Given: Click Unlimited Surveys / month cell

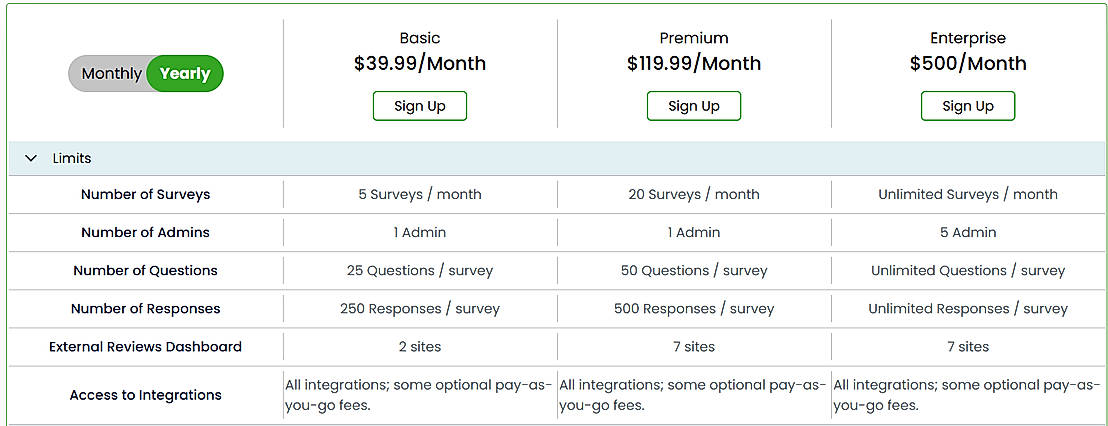Looking at the screenshot, I should [968, 194].
